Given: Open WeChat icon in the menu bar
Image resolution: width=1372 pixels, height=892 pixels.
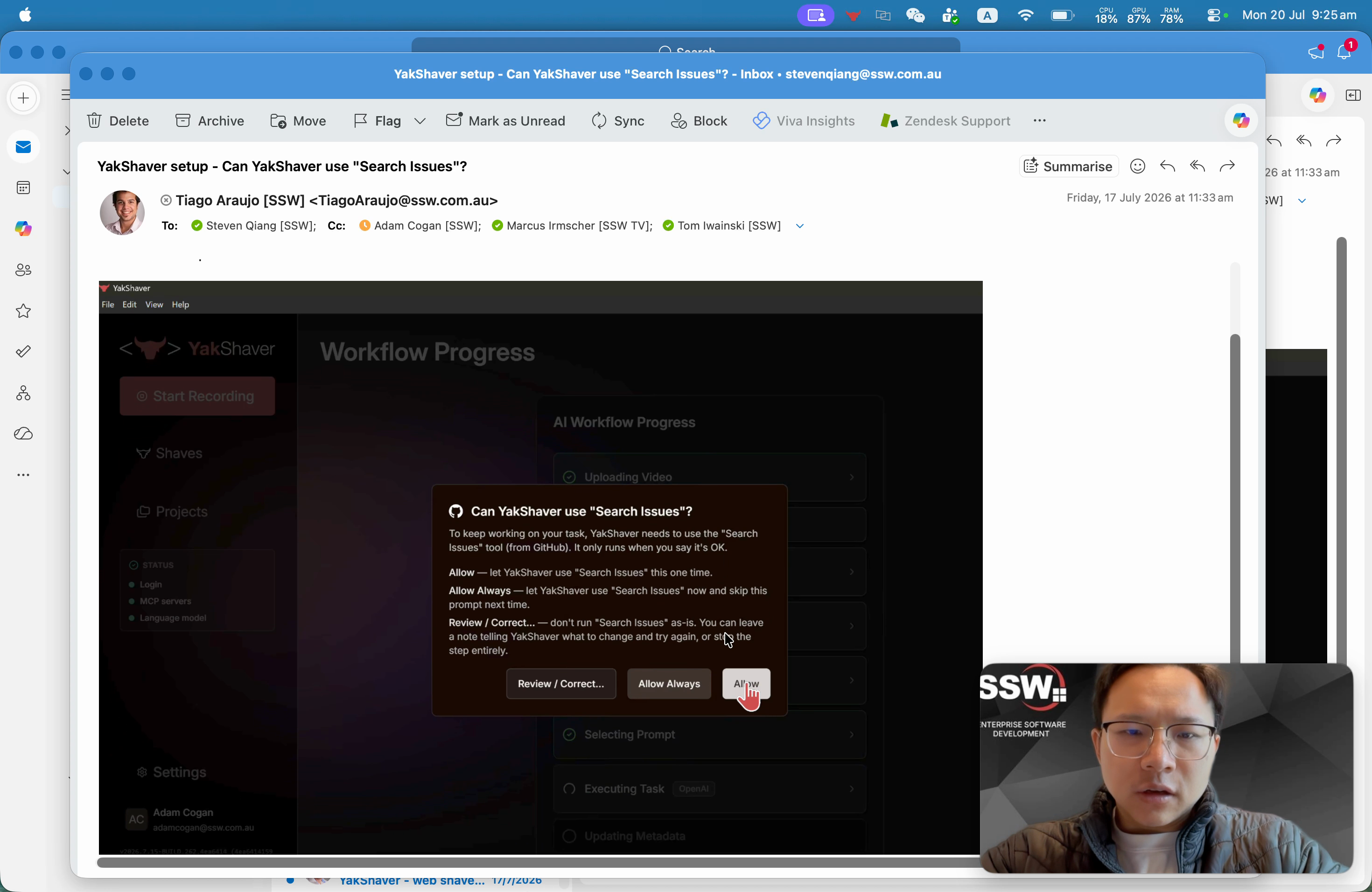Looking at the screenshot, I should [916, 15].
